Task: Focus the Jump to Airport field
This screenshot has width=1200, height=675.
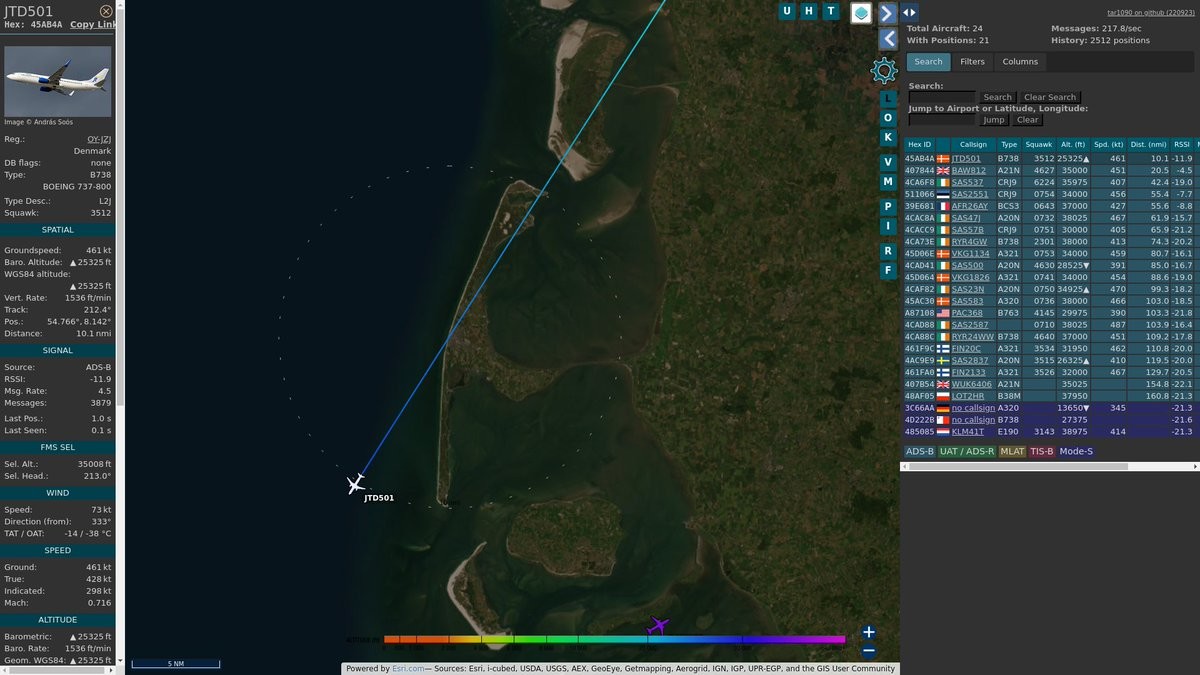Action: (942, 119)
